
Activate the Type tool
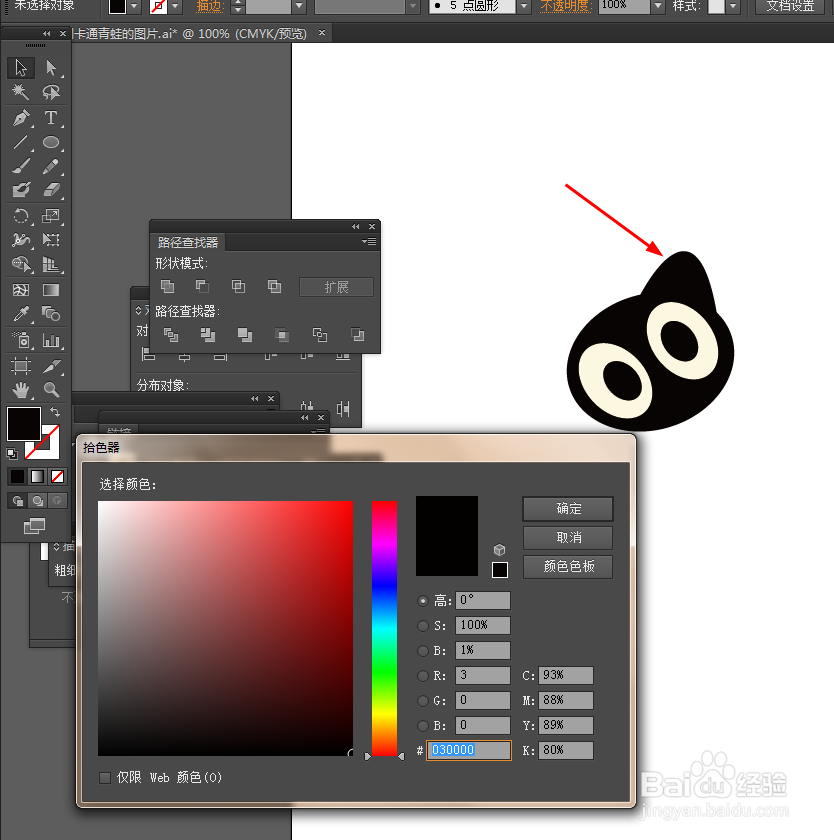tap(51, 117)
